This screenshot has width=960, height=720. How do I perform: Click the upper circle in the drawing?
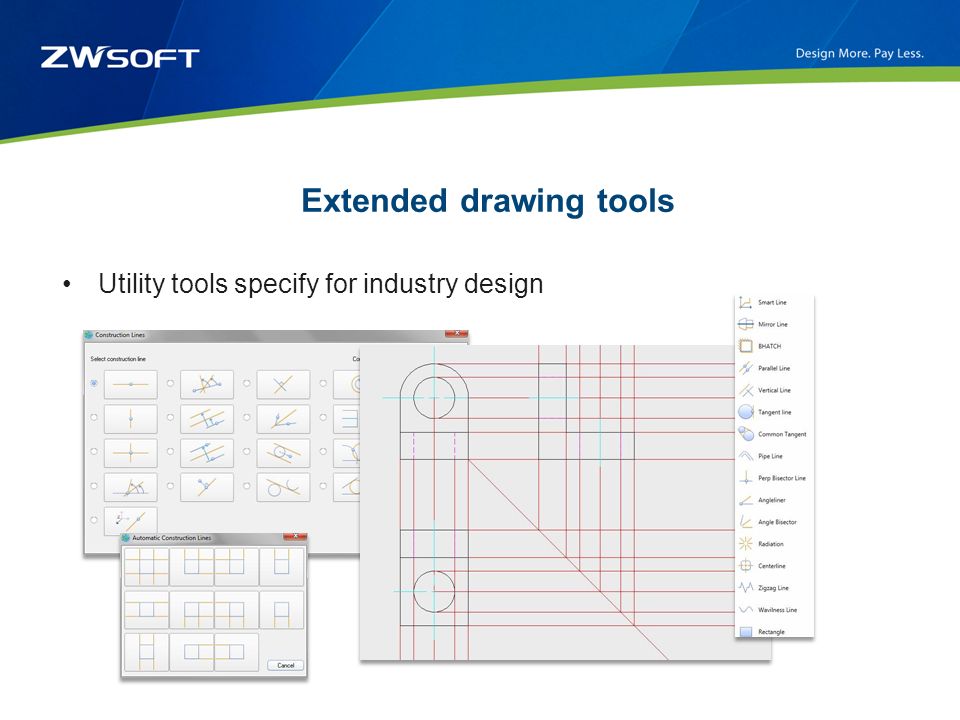click(434, 398)
